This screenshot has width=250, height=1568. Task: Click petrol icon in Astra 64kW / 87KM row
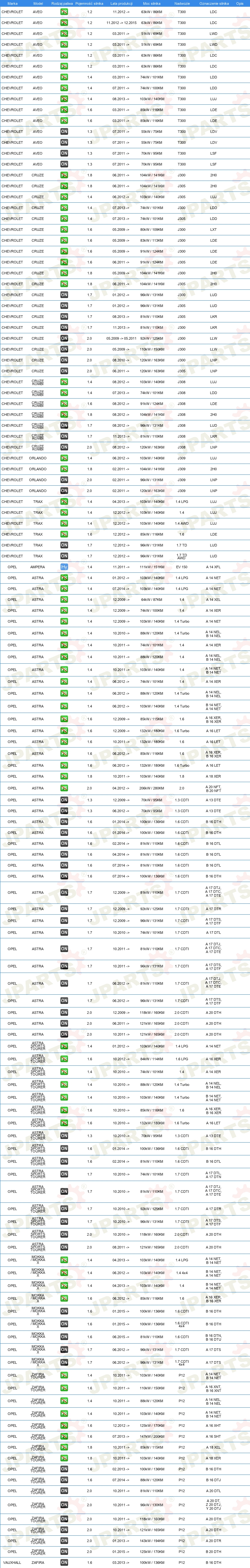[x=64, y=600]
